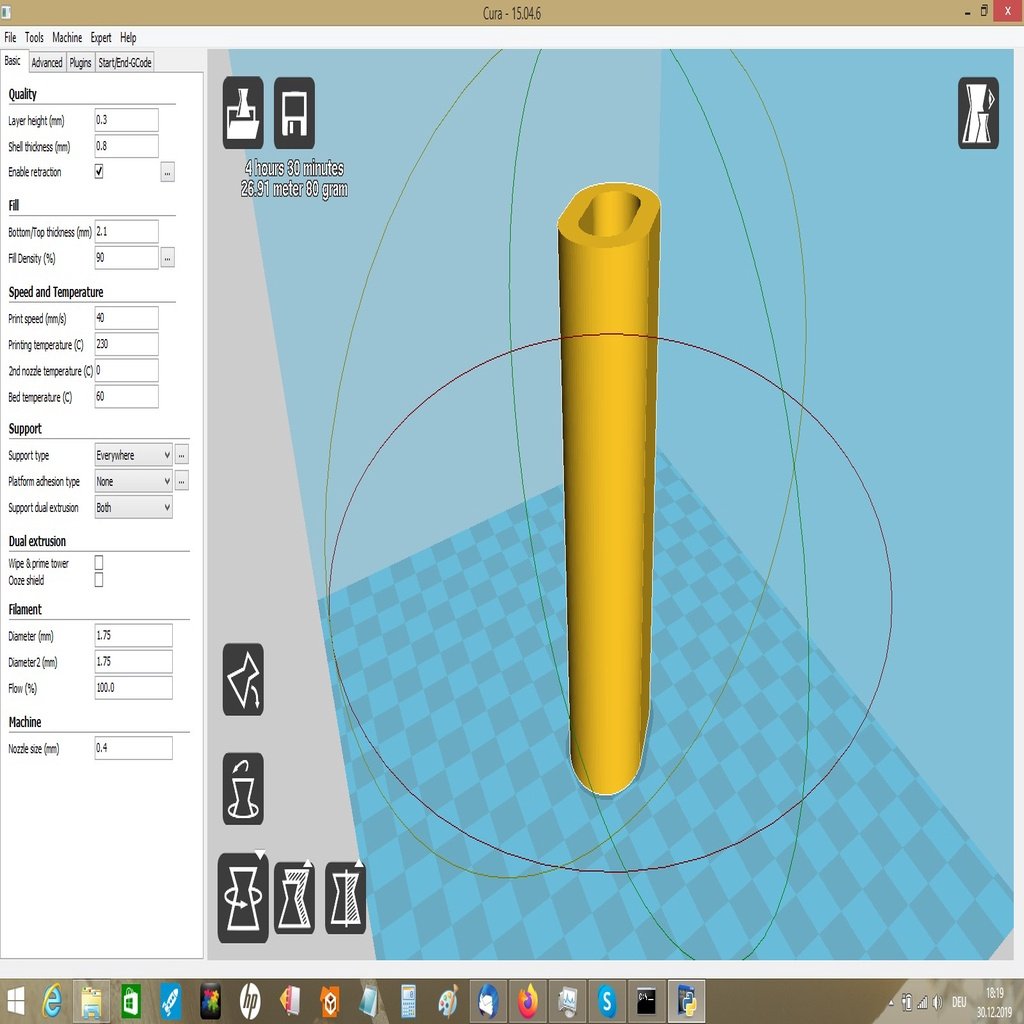The height and width of the screenshot is (1024, 1024).
Task: Open the Support type dropdown
Action: click(x=133, y=455)
